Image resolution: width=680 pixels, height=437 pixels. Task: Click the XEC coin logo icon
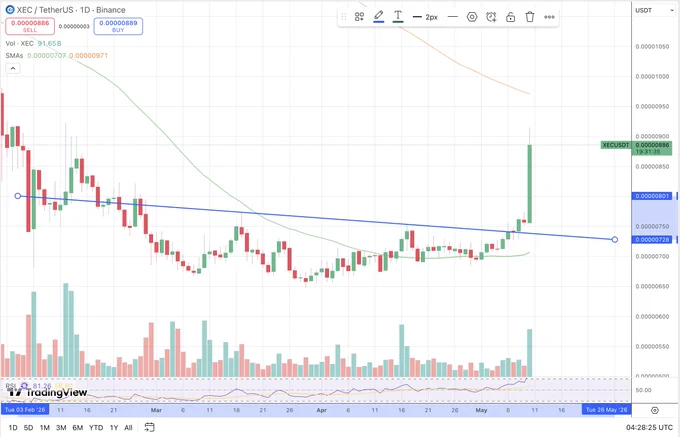point(10,10)
